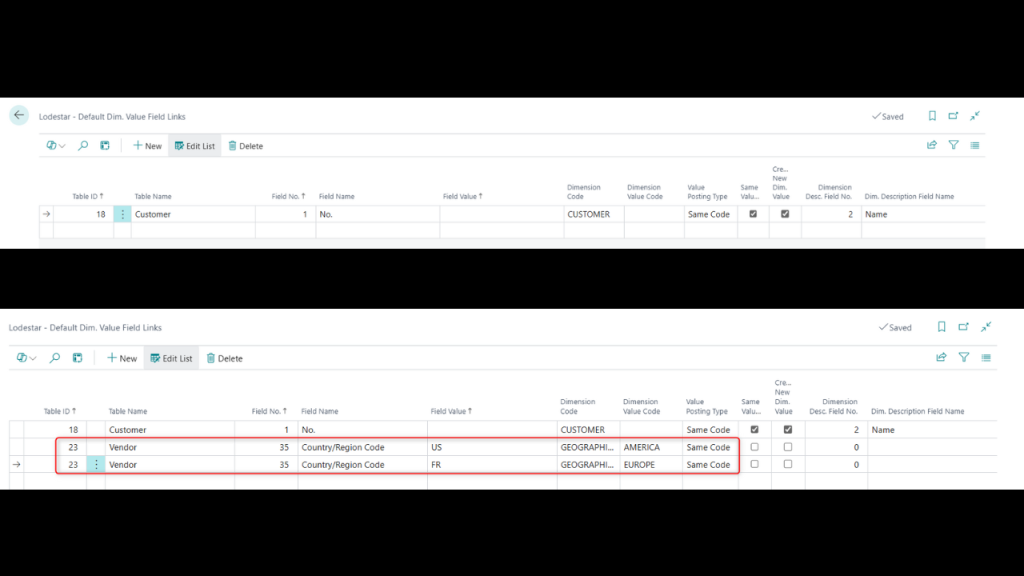Click the back arrow next to Lodestar title
Image resolution: width=1024 pixels, height=576 pixels.
(x=19, y=116)
